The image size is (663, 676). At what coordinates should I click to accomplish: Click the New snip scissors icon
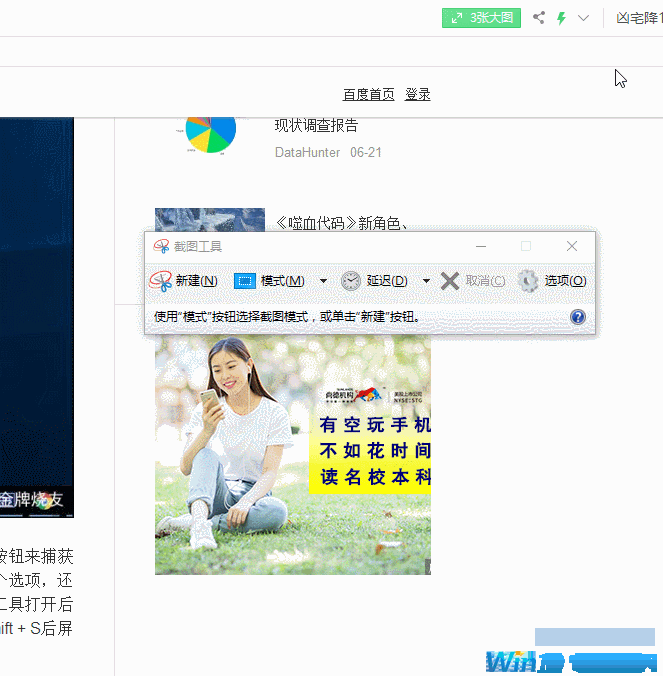[161, 281]
